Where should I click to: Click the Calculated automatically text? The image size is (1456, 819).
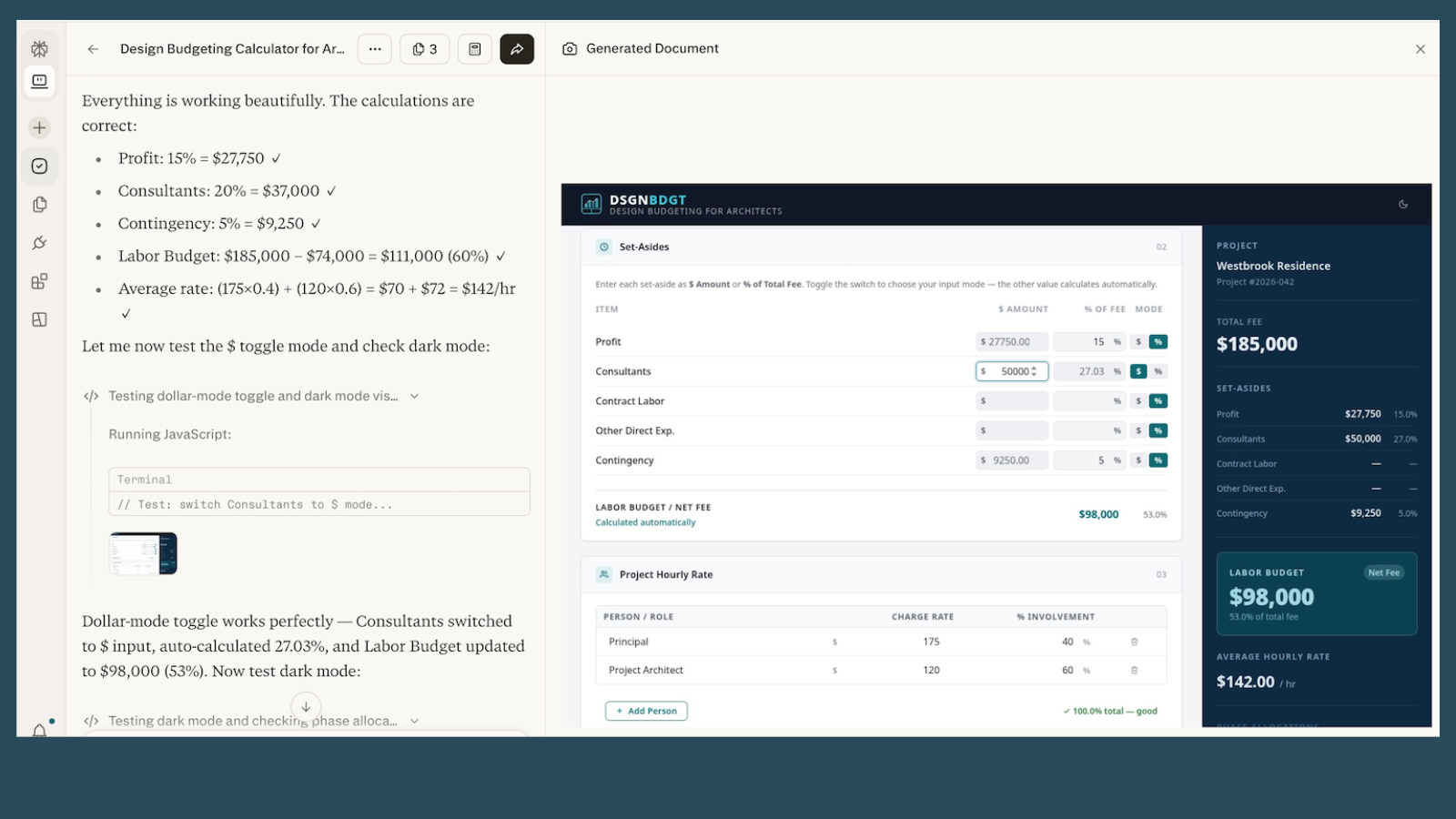pyautogui.click(x=645, y=522)
